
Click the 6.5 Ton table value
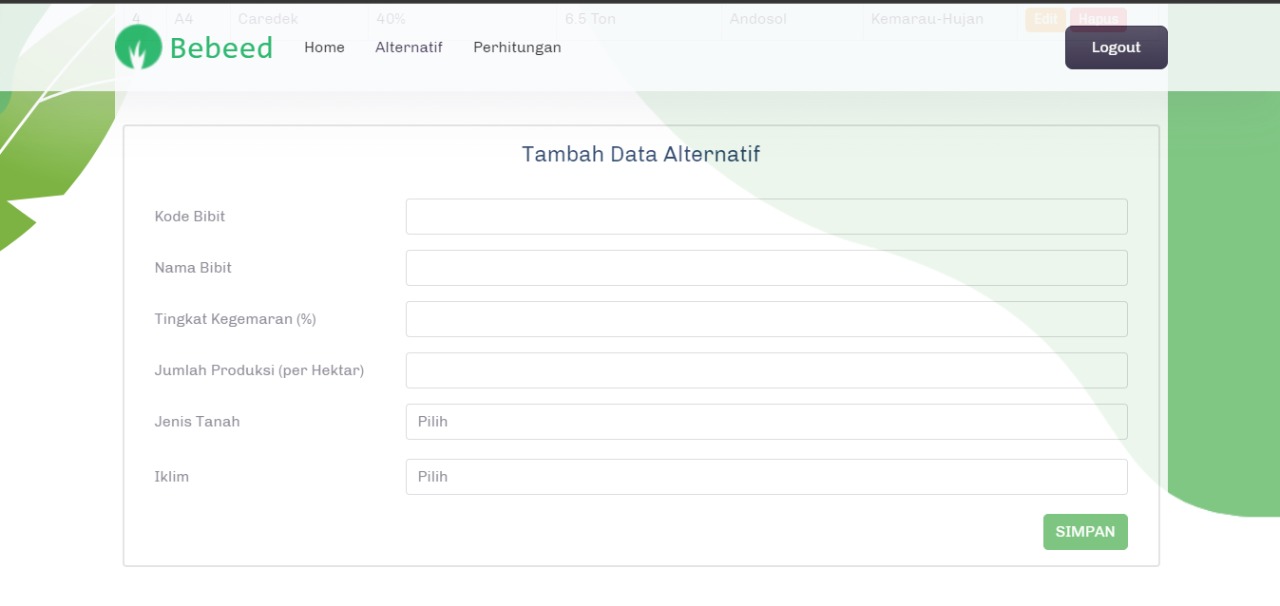point(589,18)
